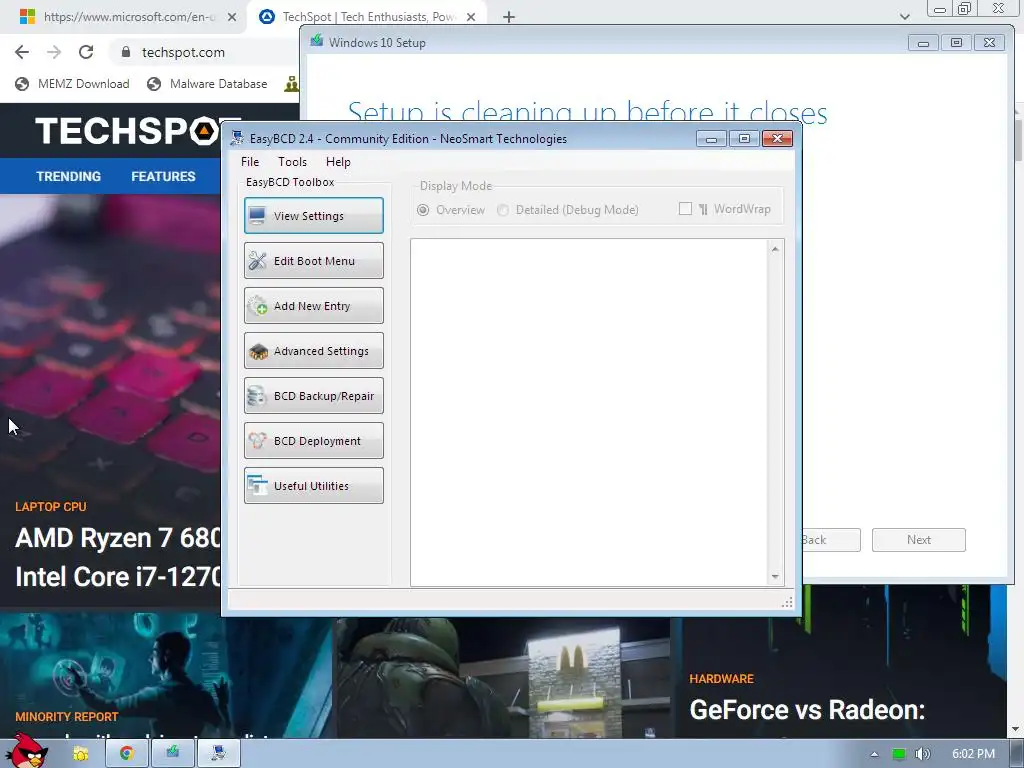The height and width of the screenshot is (768, 1024).
Task: Open BCD Deployment section
Action: (x=313, y=441)
